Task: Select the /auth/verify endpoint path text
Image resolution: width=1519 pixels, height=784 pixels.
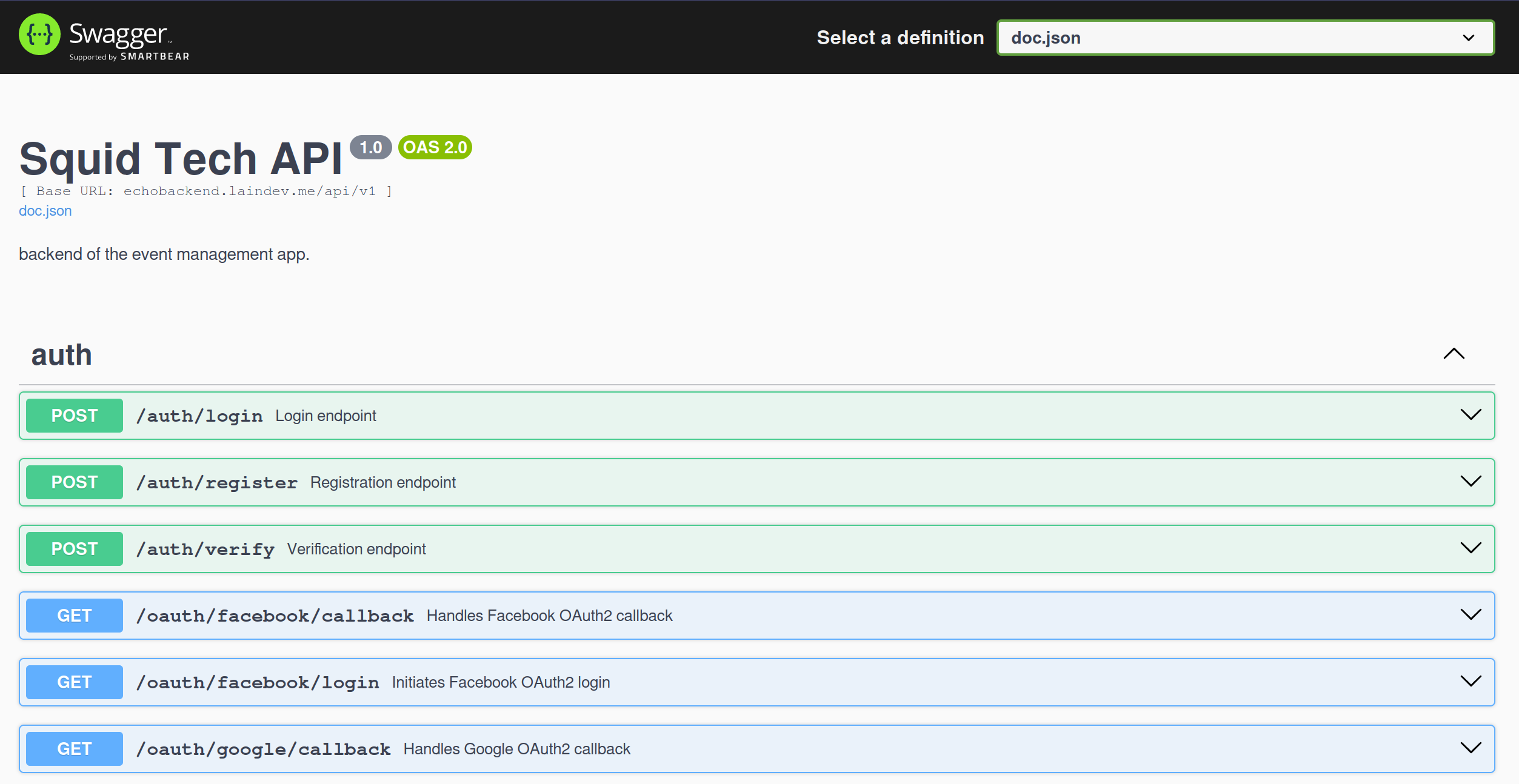Action: click(205, 550)
